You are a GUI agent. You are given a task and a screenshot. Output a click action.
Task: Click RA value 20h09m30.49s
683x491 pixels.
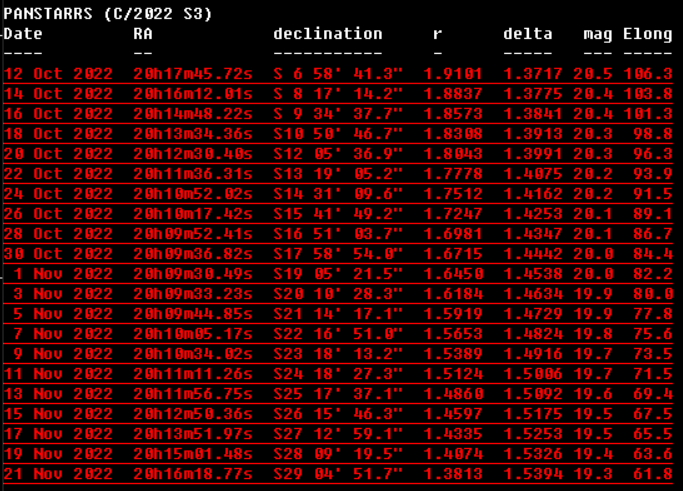click(x=192, y=274)
